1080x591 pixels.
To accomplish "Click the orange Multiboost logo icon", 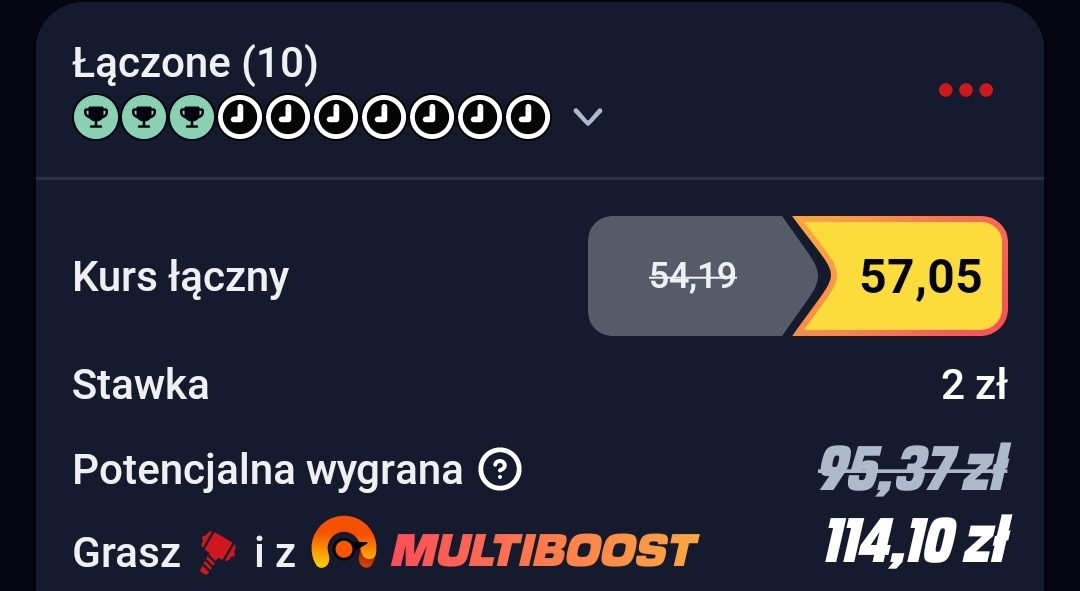I will click(x=344, y=543).
